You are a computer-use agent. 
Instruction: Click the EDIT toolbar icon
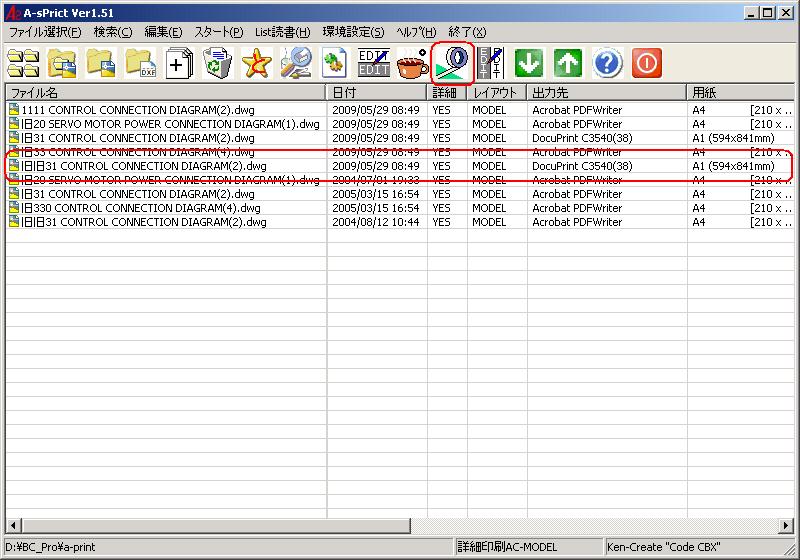373,64
